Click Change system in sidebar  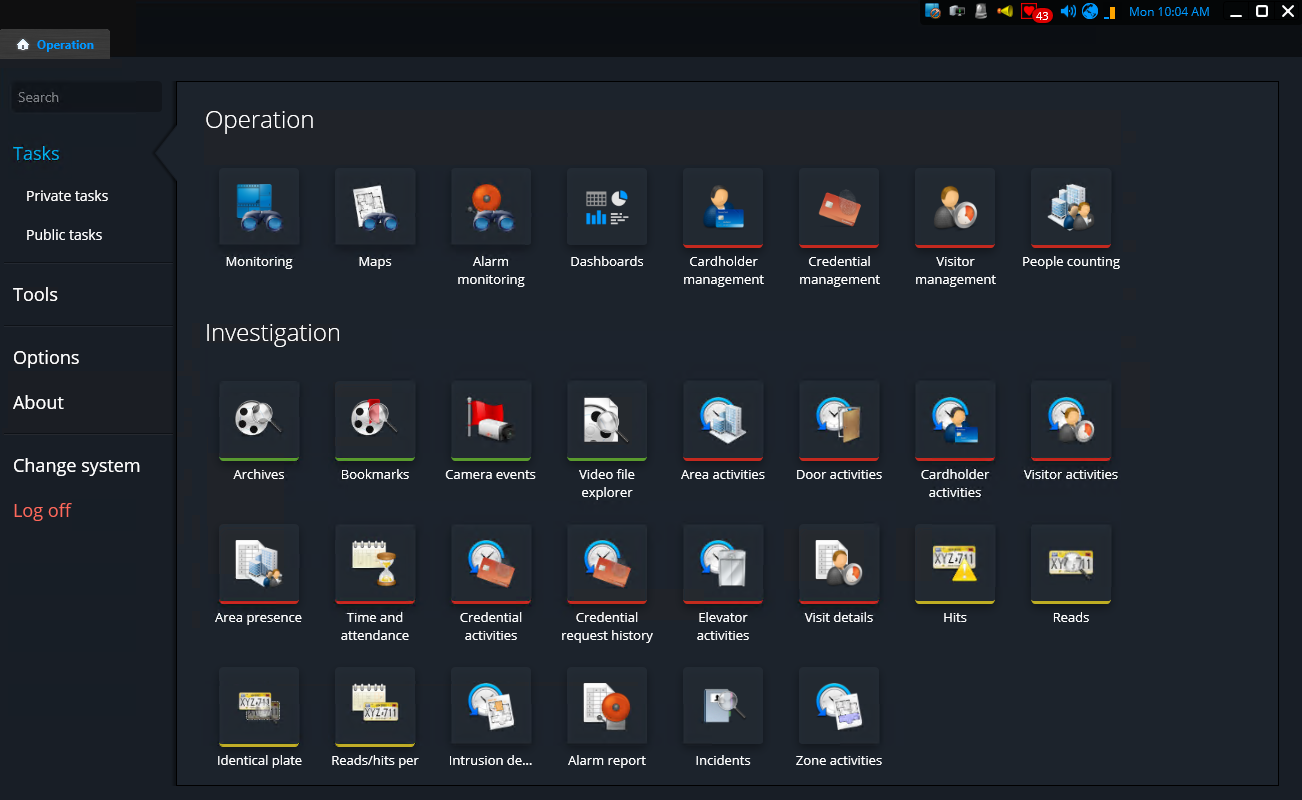click(76, 465)
